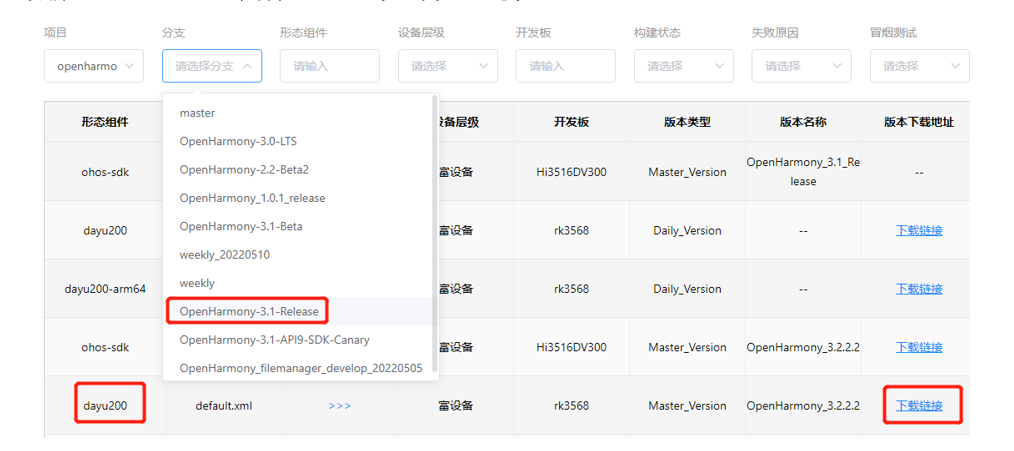The height and width of the screenshot is (451, 1014).
Task: Focus the 开发板 input field
Action: pos(565,66)
